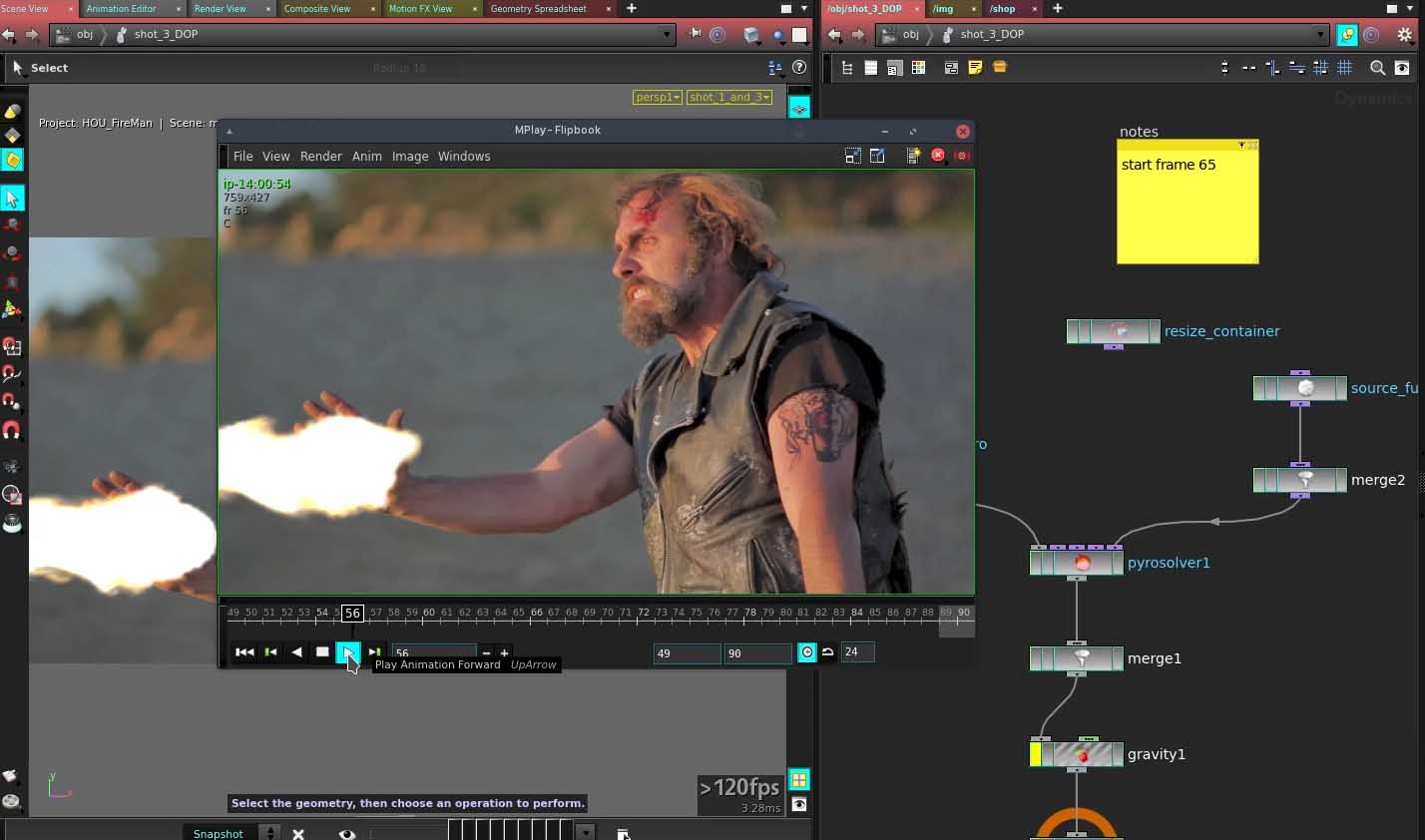Toggle the pin button in network pane
Image resolution: width=1425 pixels, height=840 pixels.
(x=1347, y=35)
